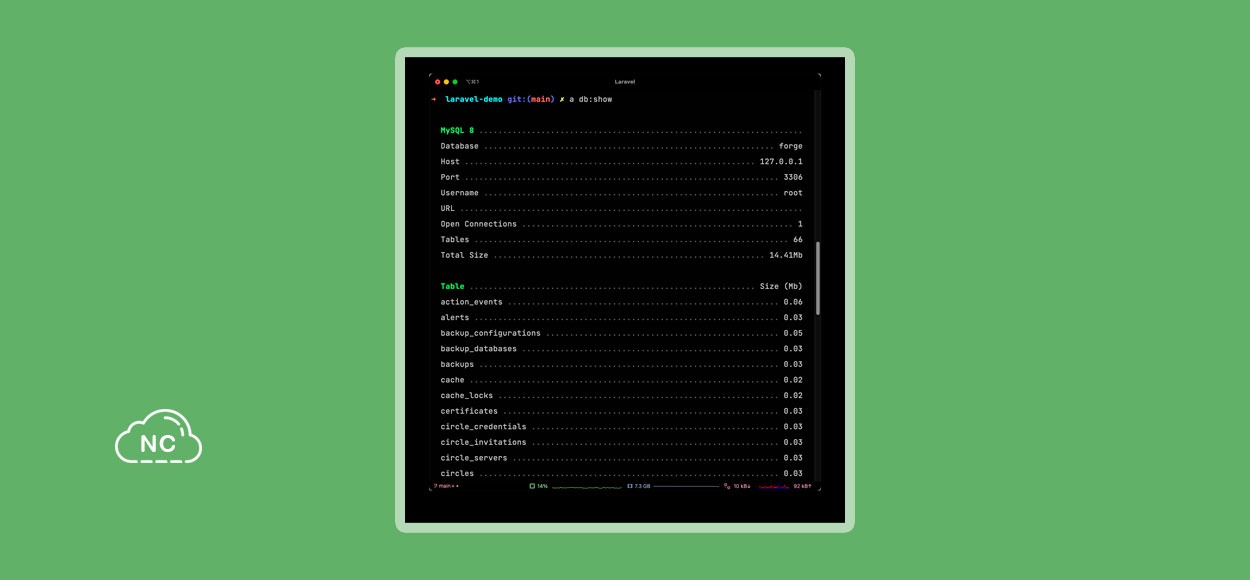The width and height of the screenshot is (1250, 580).
Task: Click the URL label
Action: point(447,209)
